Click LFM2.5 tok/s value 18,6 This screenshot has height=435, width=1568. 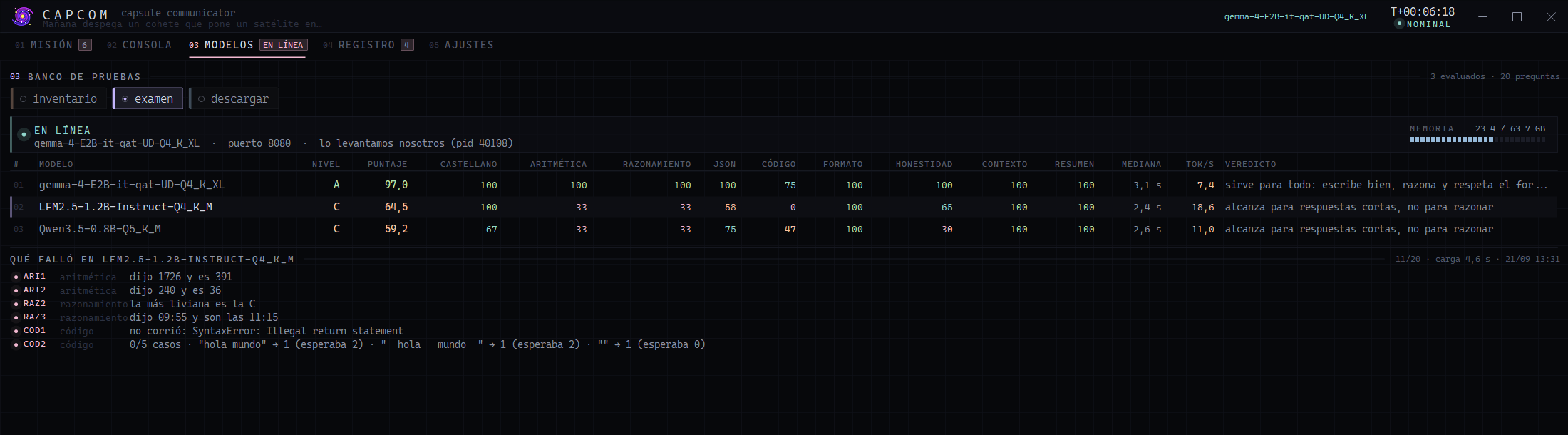(x=1202, y=207)
